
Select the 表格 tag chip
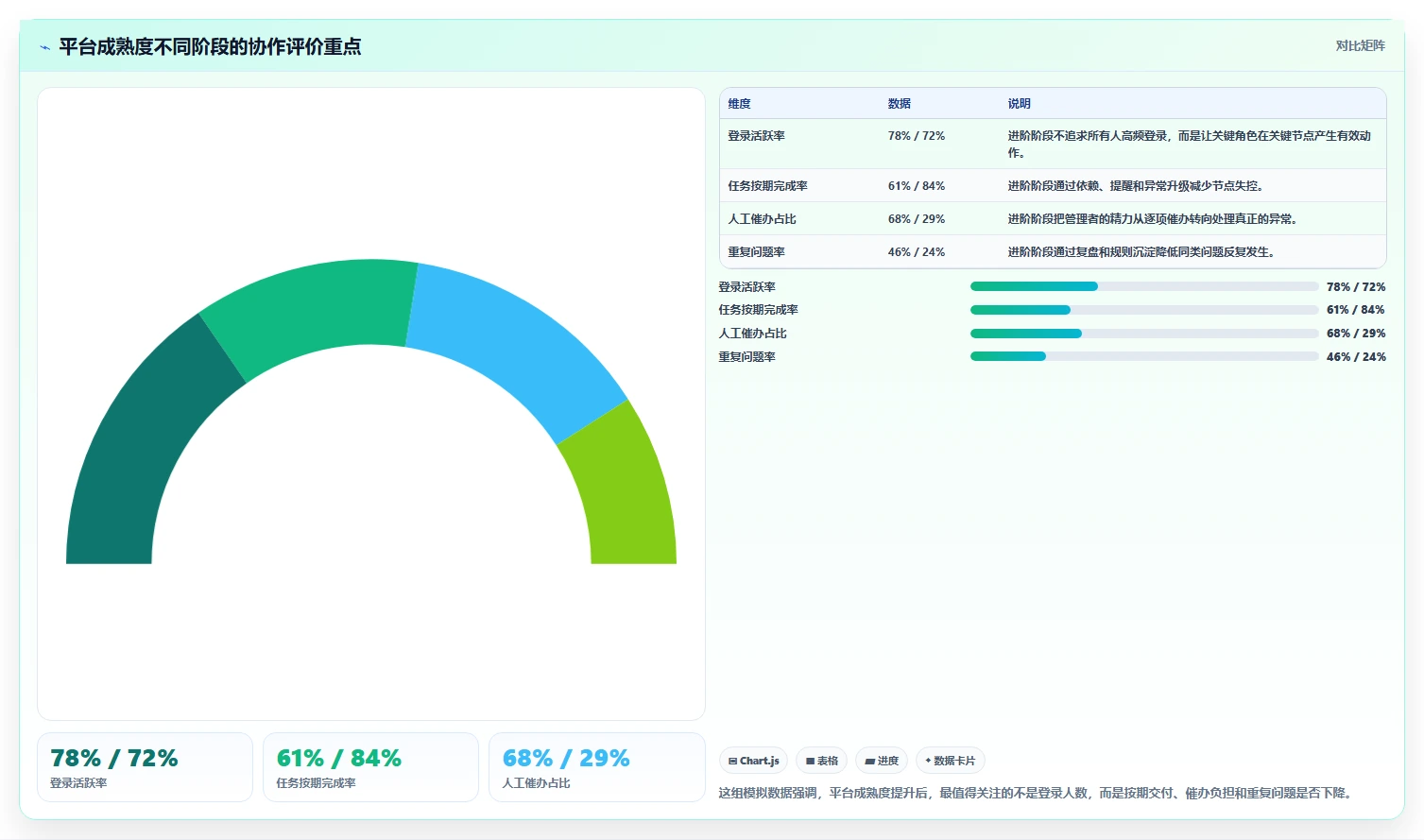tap(821, 761)
